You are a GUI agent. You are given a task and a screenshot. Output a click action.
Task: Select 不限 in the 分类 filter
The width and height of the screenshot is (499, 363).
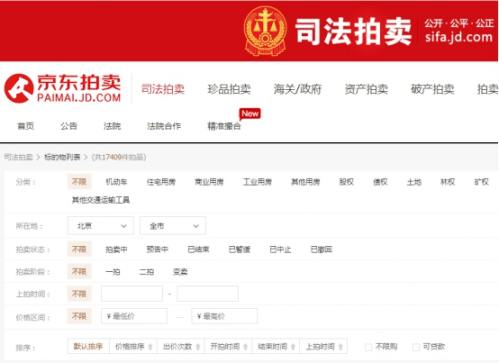pos(79,182)
